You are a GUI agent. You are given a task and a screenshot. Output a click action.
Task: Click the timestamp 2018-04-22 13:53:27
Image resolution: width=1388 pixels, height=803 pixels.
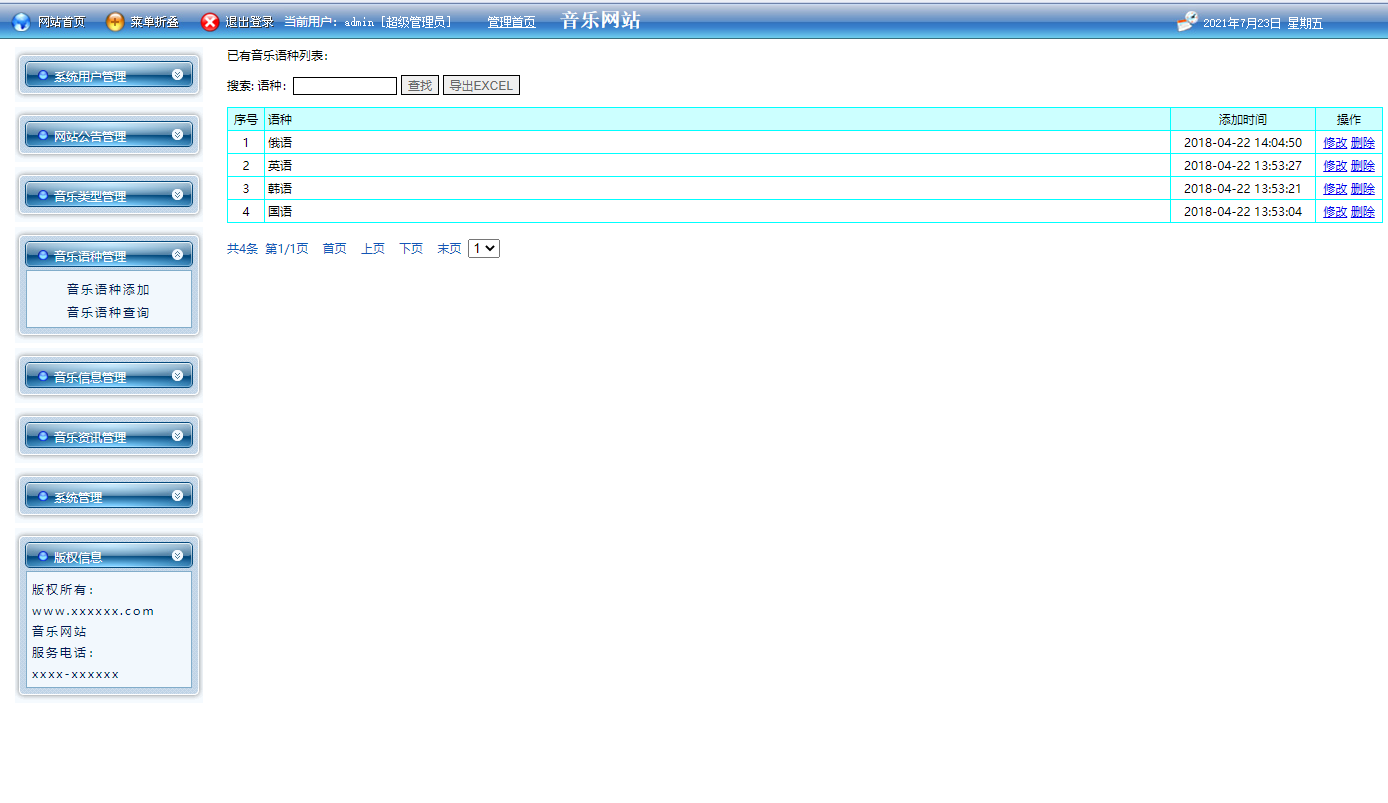click(1243, 165)
